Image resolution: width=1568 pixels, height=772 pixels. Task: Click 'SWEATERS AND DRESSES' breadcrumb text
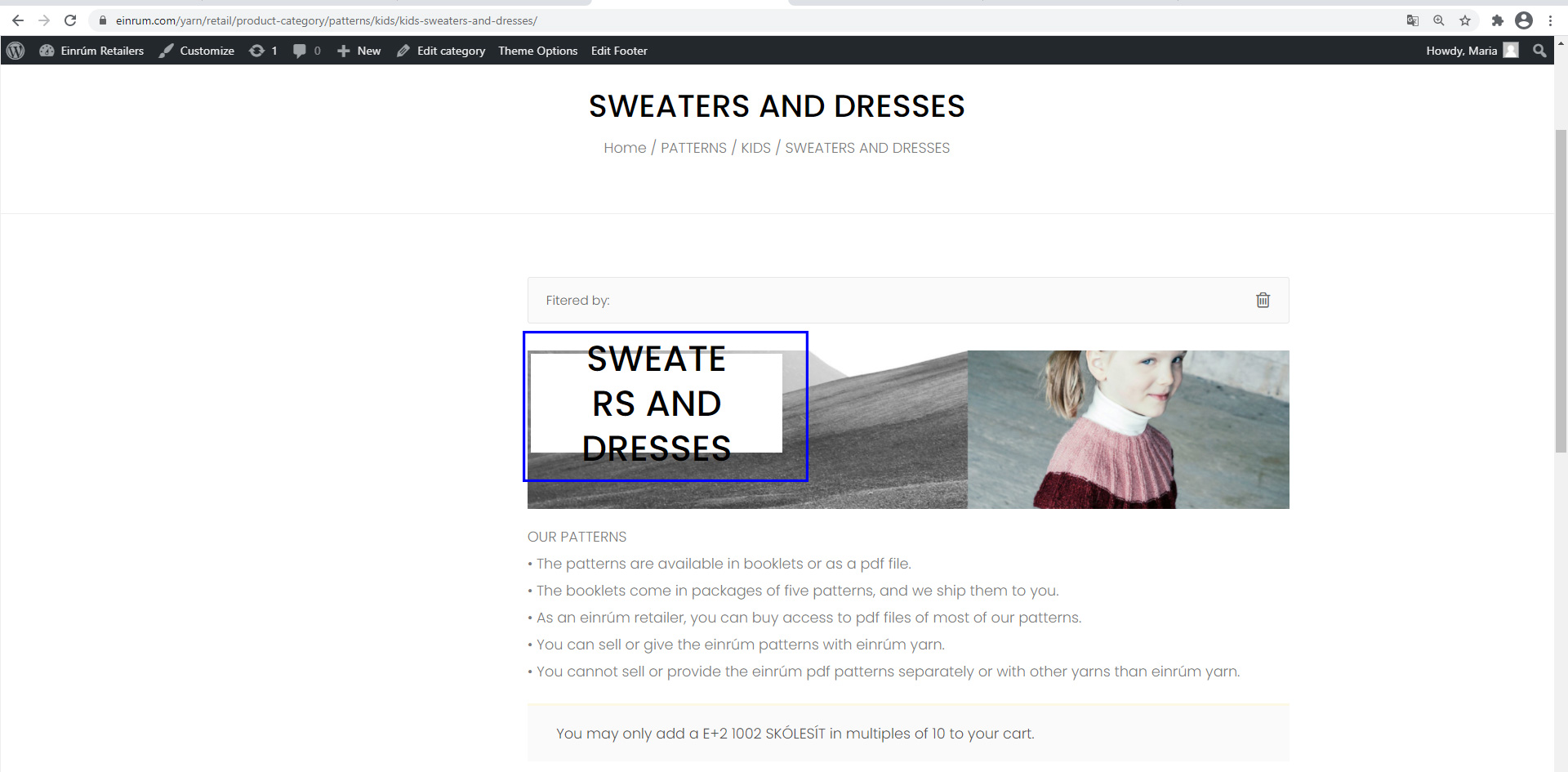tap(867, 148)
